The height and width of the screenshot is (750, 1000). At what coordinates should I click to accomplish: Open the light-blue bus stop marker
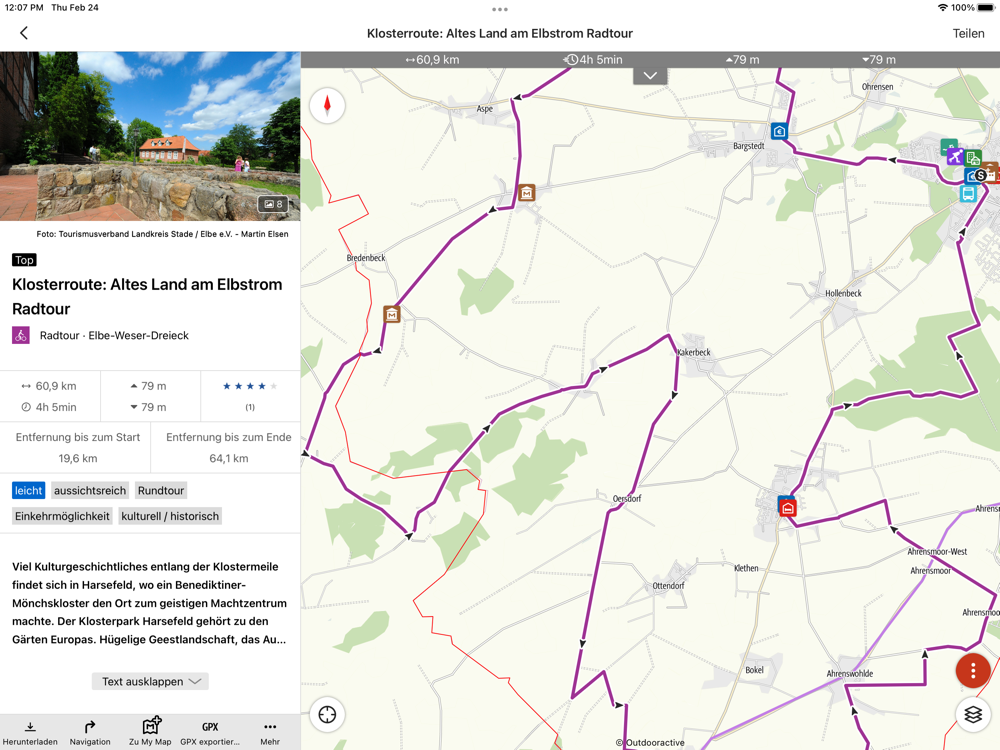coord(968,193)
